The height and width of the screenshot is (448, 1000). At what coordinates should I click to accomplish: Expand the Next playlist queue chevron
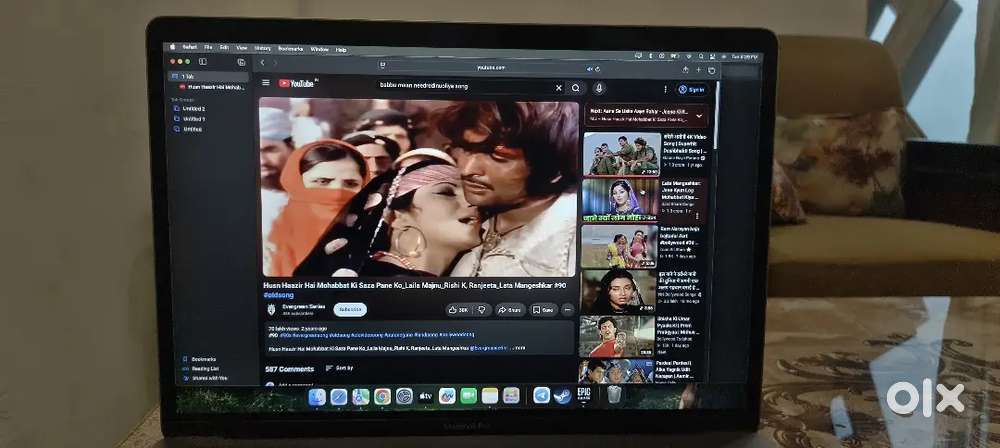[x=699, y=116]
